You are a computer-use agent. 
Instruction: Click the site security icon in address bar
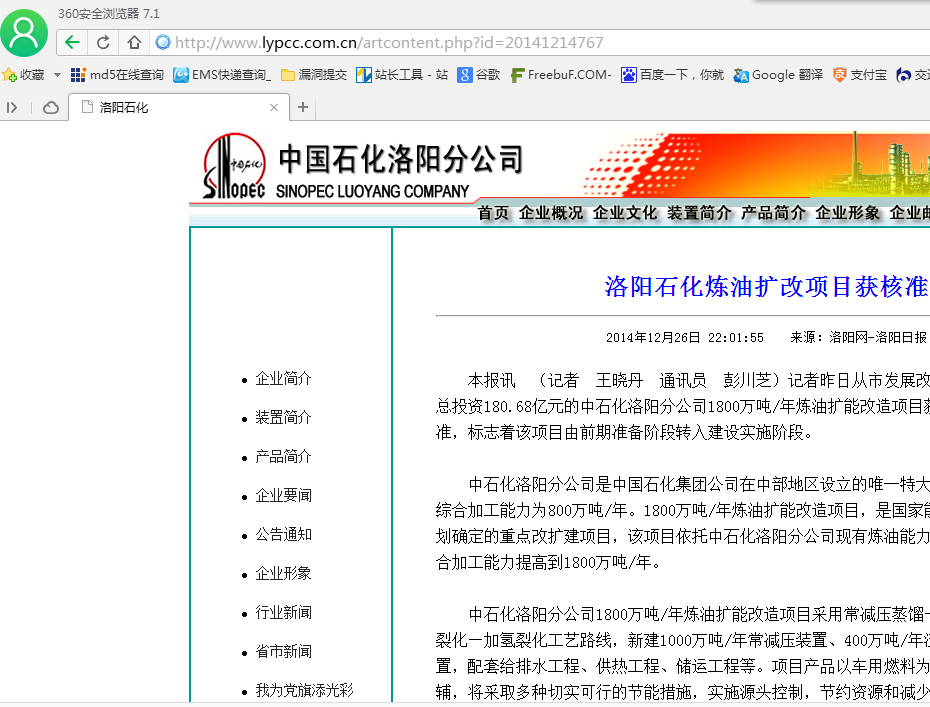click(163, 42)
